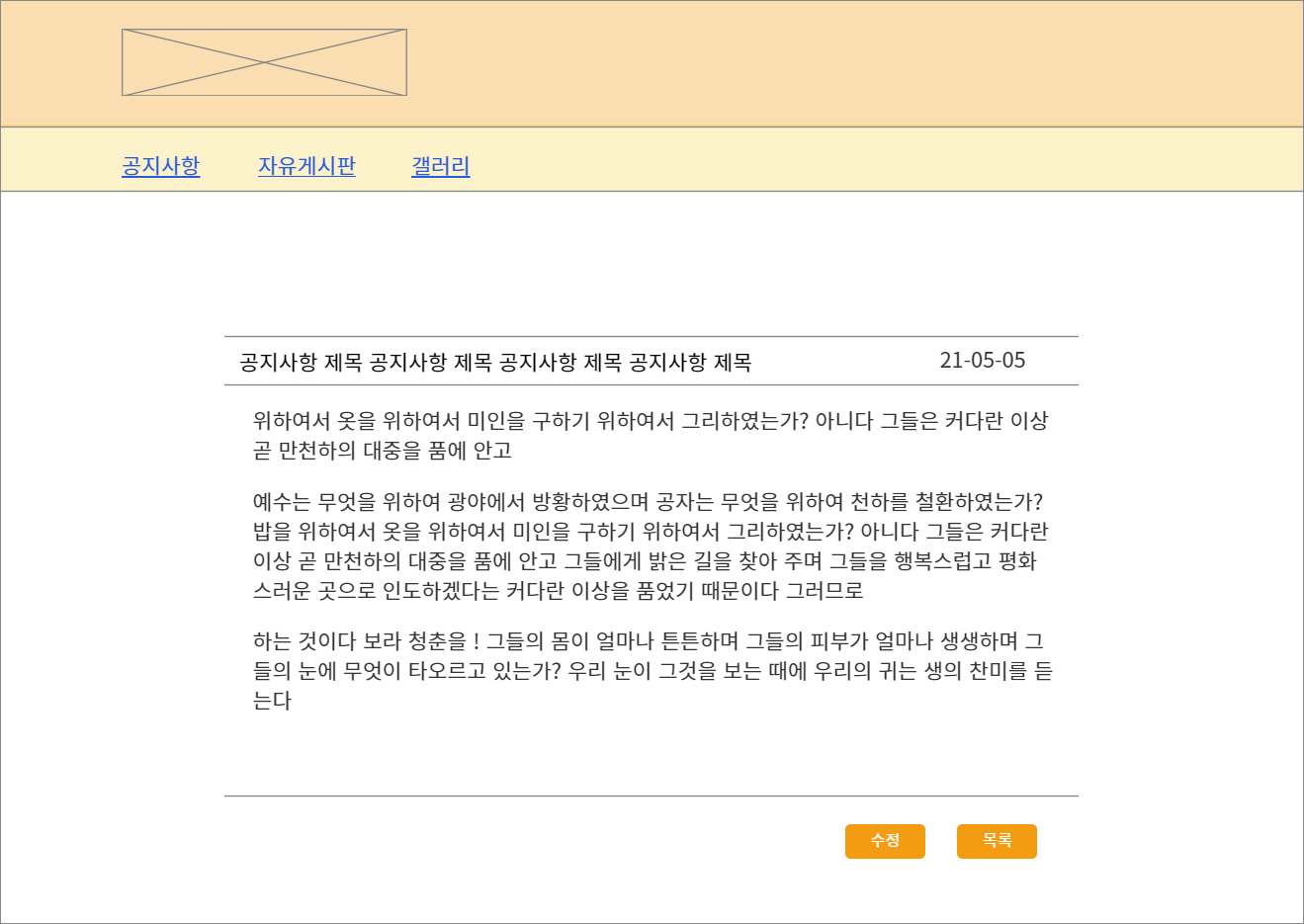Click the logo placeholder image in header

click(x=264, y=62)
